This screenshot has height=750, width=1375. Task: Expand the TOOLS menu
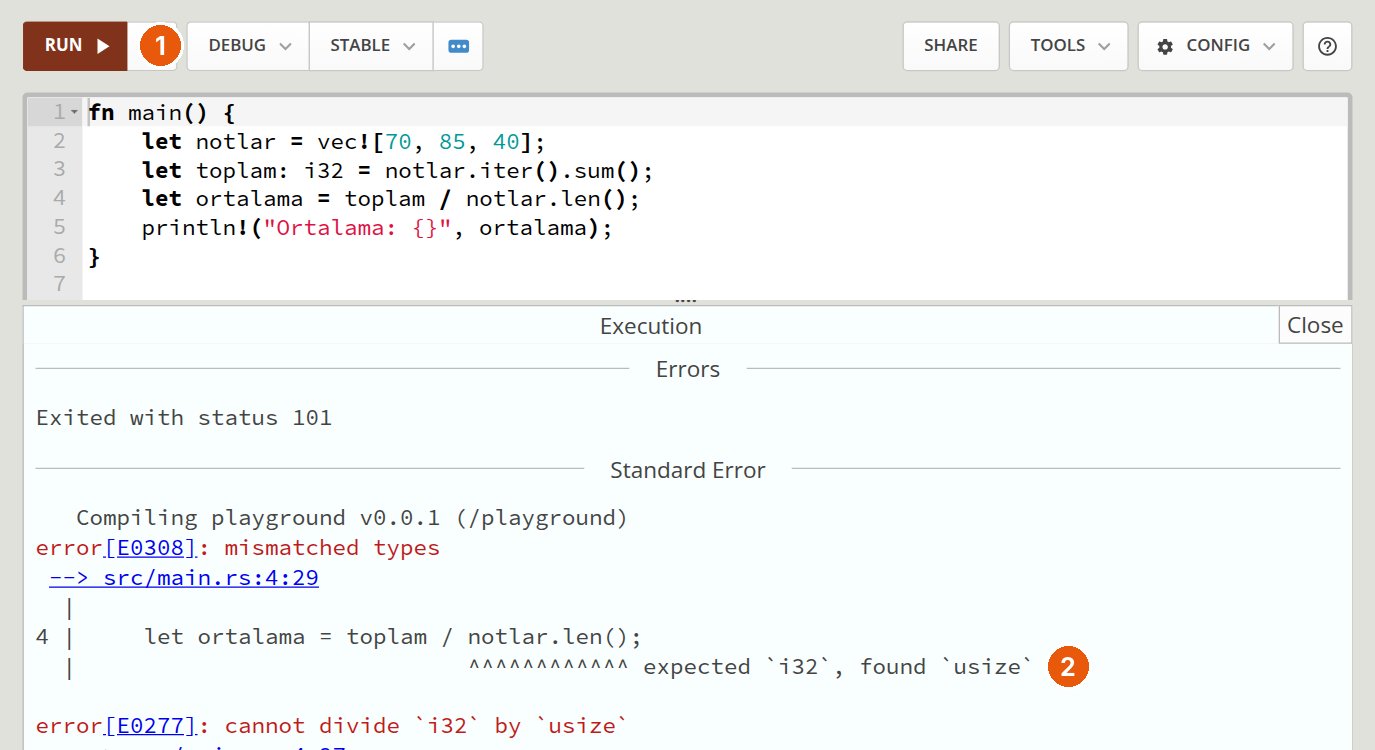(1069, 46)
